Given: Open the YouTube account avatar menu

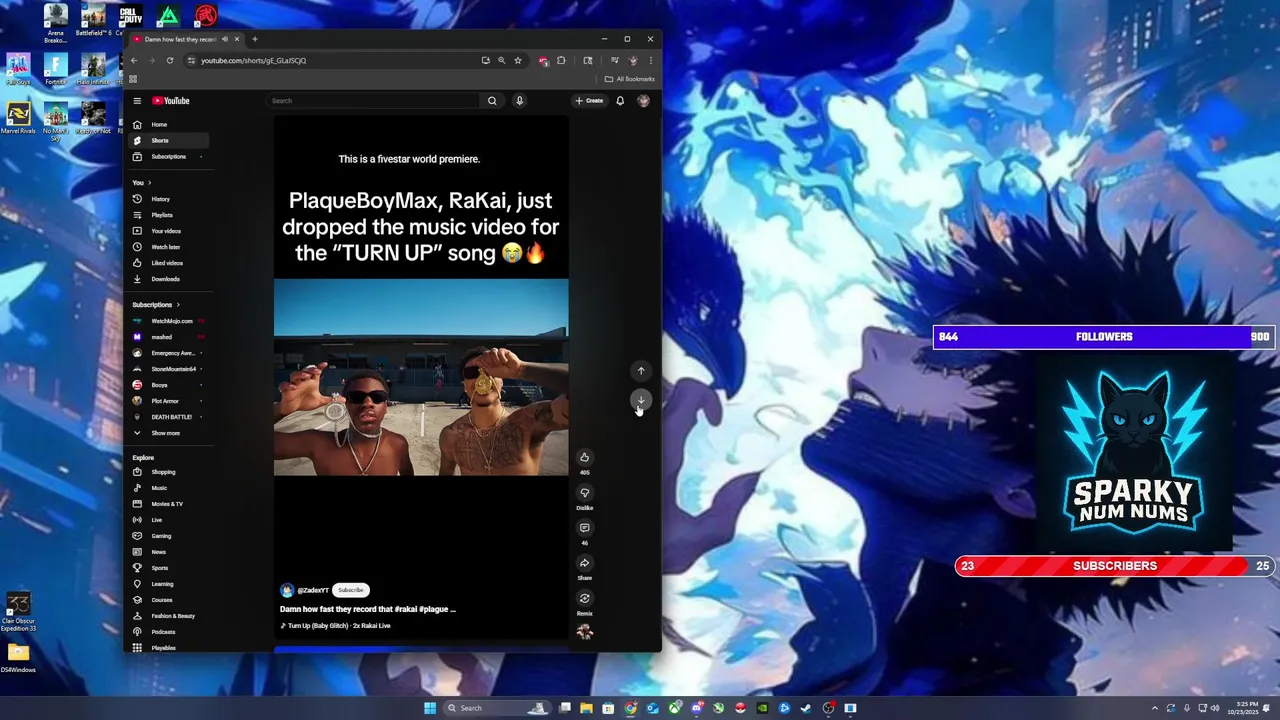Looking at the screenshot, I should pos(643,101).
